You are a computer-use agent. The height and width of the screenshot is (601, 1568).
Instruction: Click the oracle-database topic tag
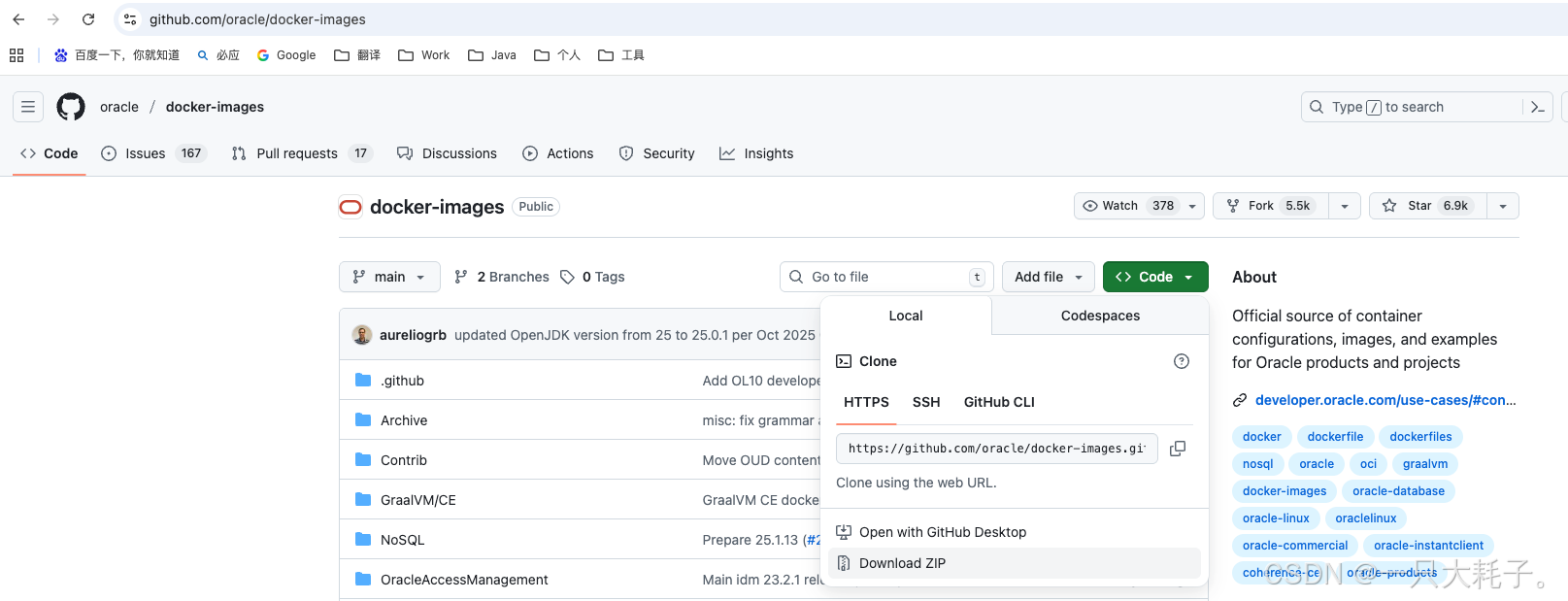coord(1398,491)
